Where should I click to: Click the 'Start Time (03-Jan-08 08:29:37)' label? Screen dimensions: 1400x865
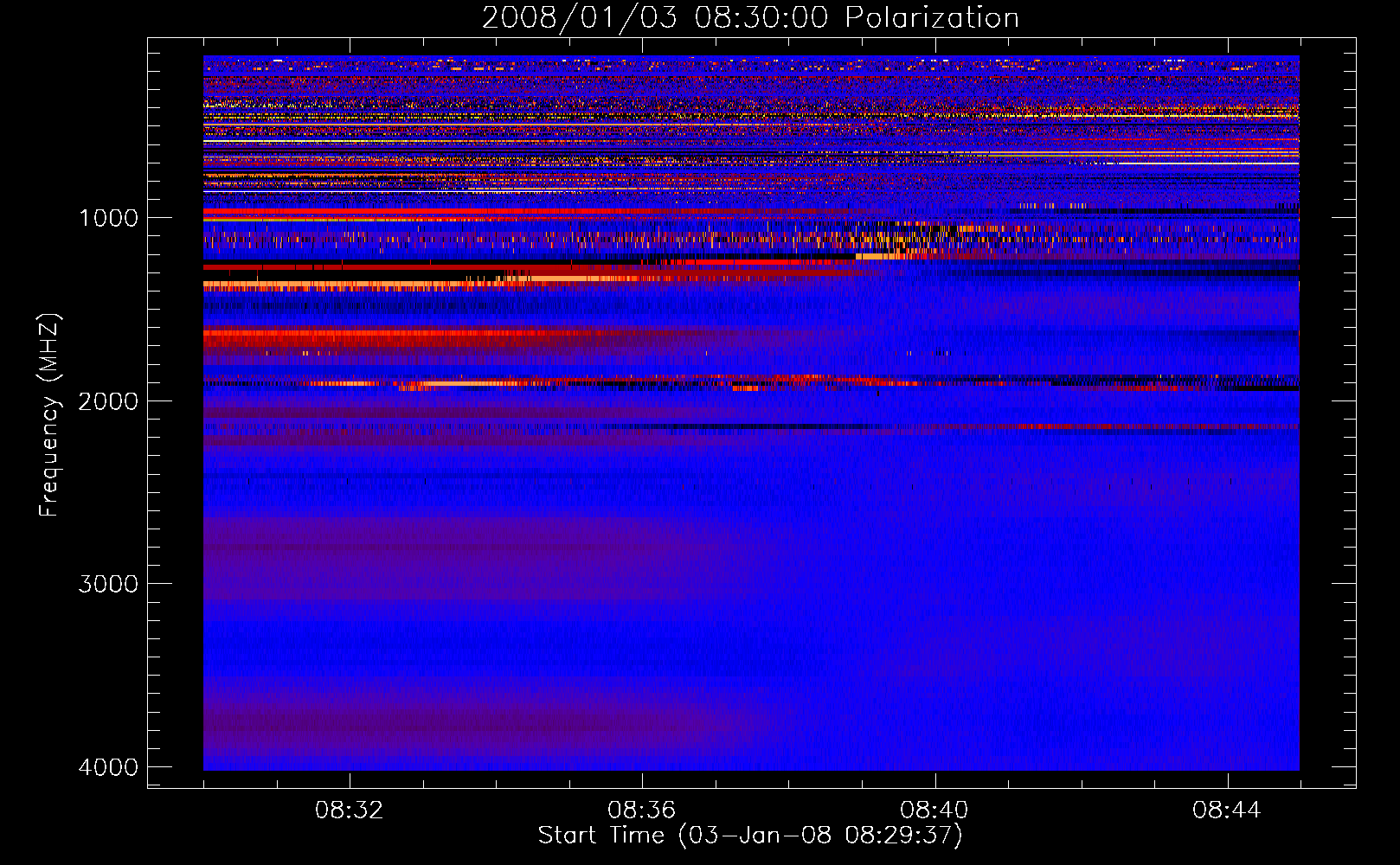(750, 836)
